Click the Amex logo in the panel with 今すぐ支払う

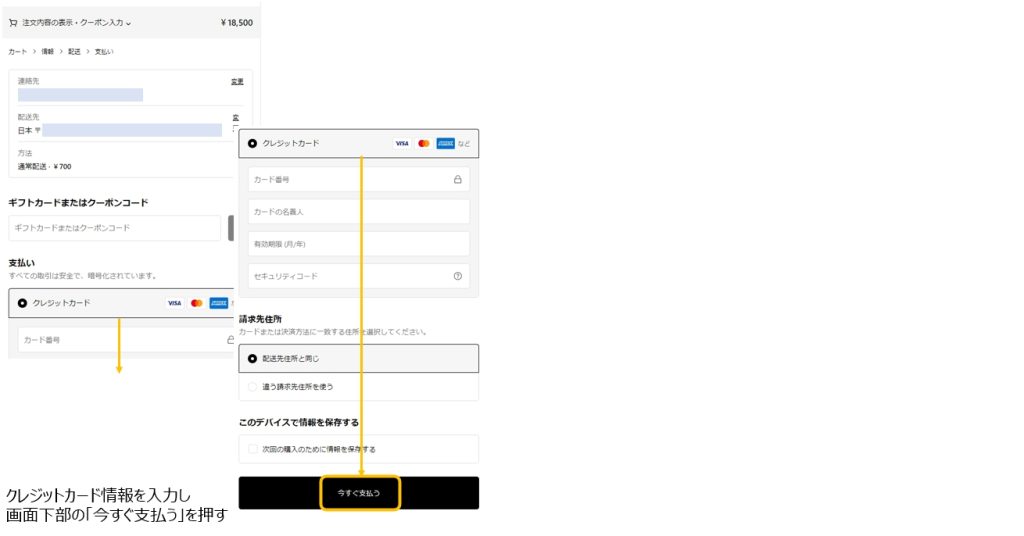coord(445,144)
